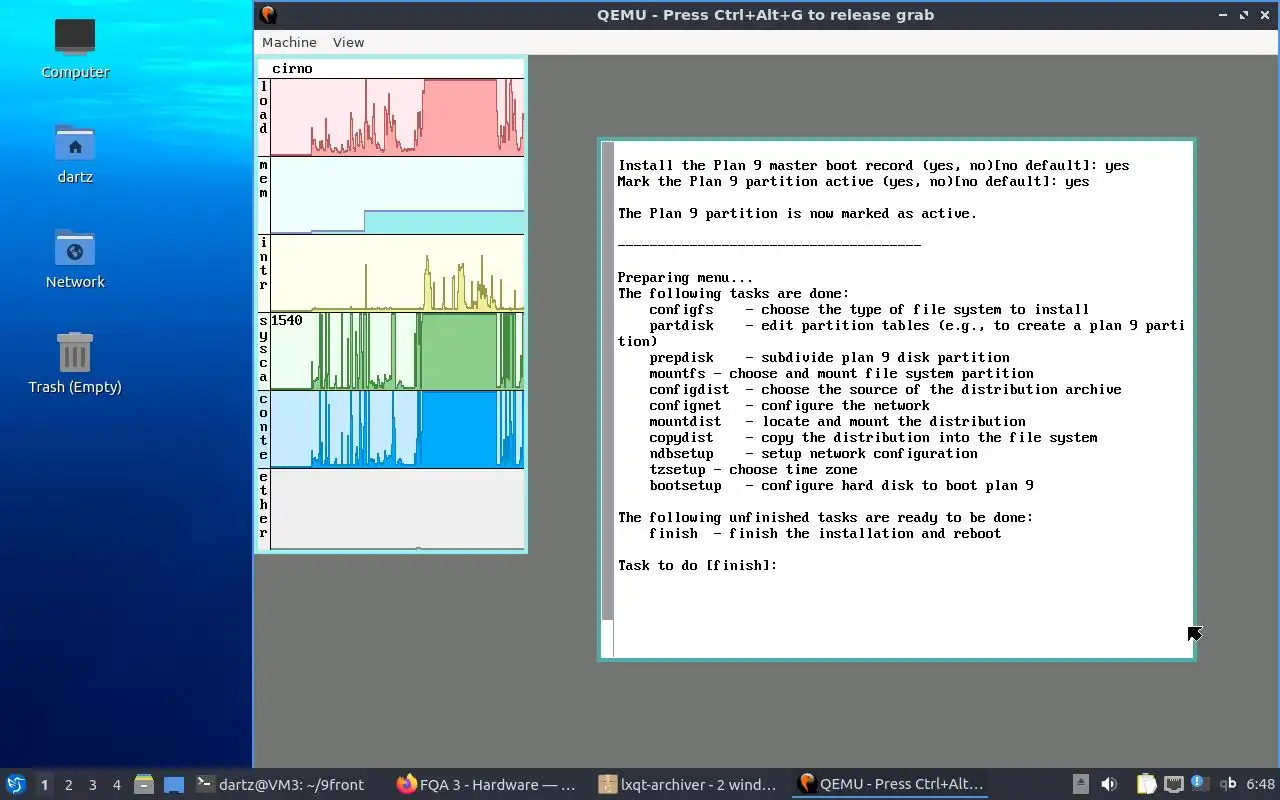Screen dimensions: 1280x800
Task: Click the removable media eject tray icon
Action: (1081, 784)
